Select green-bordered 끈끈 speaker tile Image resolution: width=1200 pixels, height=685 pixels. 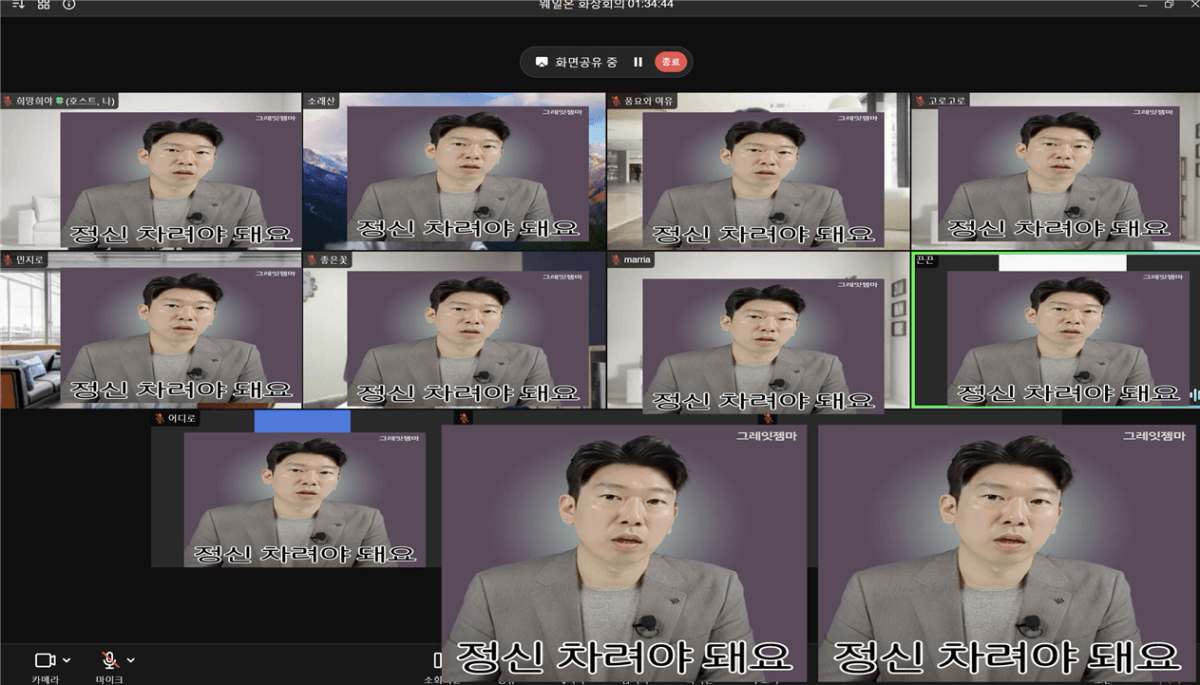coord(1056,330)
